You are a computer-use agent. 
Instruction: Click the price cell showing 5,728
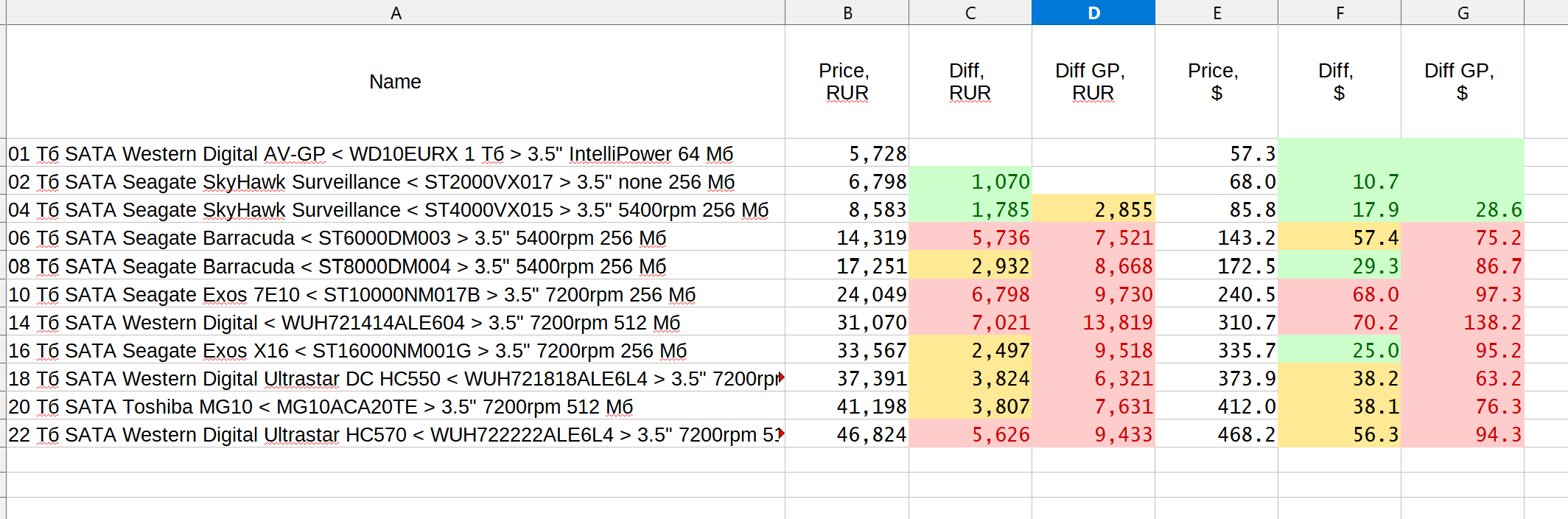[x=847, y=153]
